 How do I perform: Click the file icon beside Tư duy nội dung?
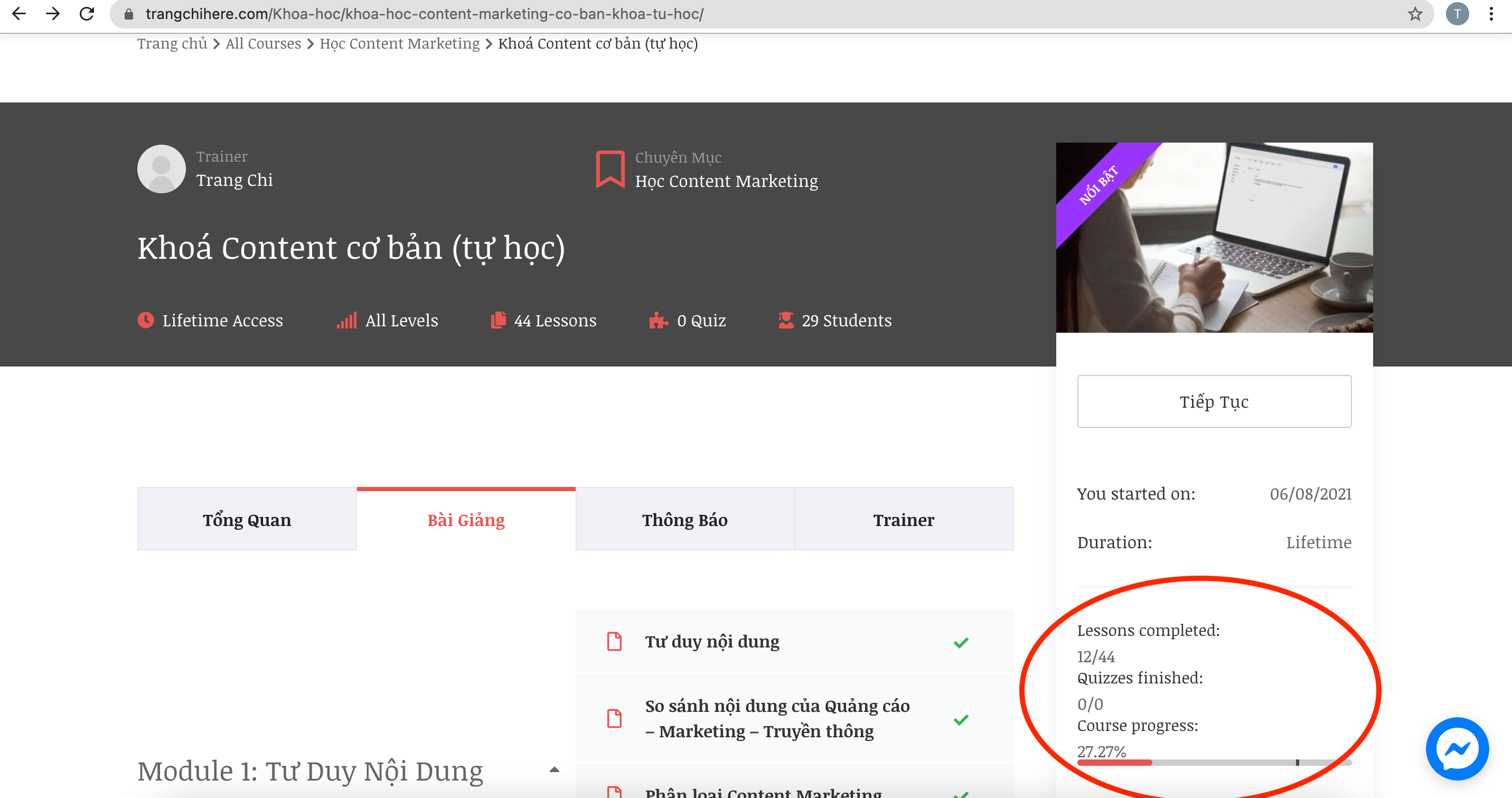coord(615,641)
